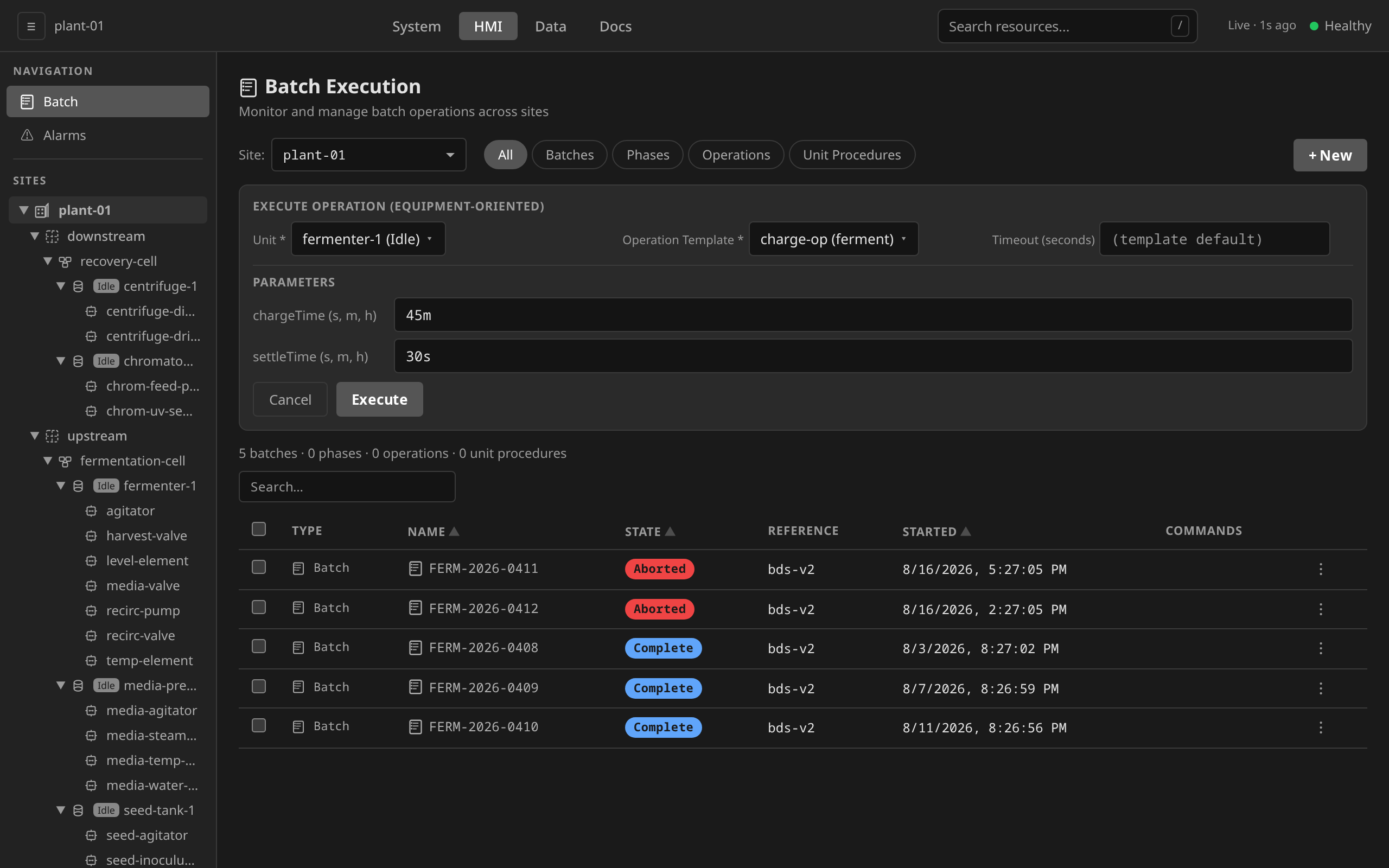
Task: Check the FERM-2026-0408 row checkbox
Action: click(259, 647)
